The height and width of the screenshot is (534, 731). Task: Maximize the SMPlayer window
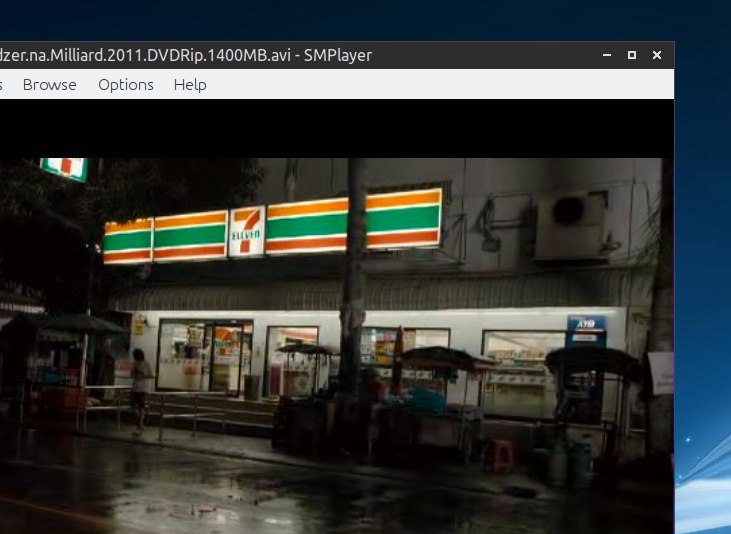click(631, 55)
